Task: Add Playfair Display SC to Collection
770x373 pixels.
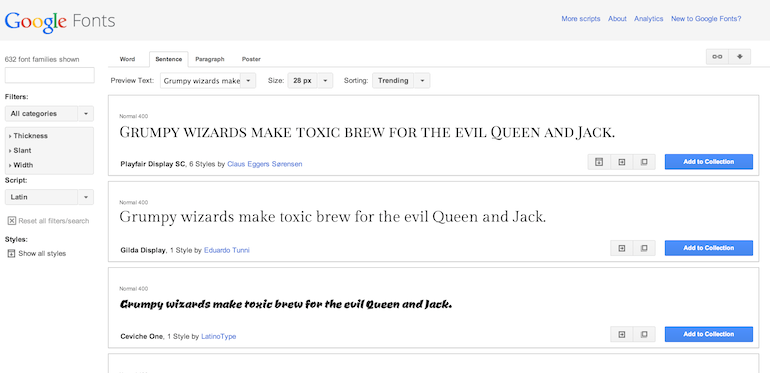Action: coord(709,162)
